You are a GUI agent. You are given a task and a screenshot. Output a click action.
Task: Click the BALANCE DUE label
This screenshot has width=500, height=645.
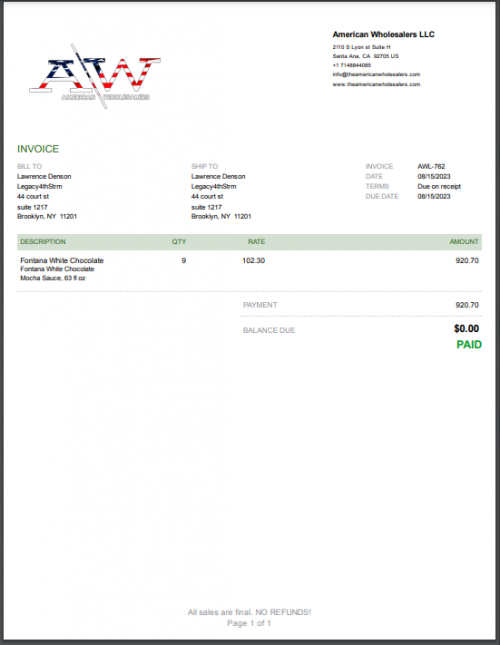pos(269,330)
